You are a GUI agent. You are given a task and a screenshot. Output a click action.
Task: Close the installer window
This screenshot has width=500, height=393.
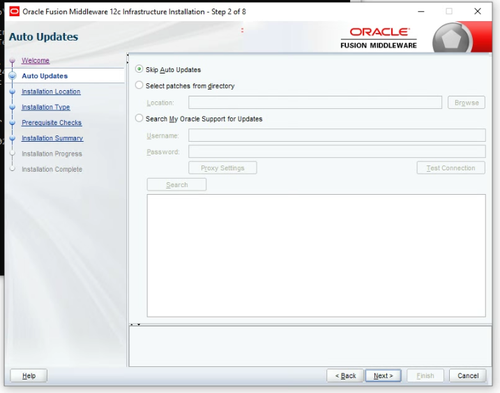click(477, 11)
